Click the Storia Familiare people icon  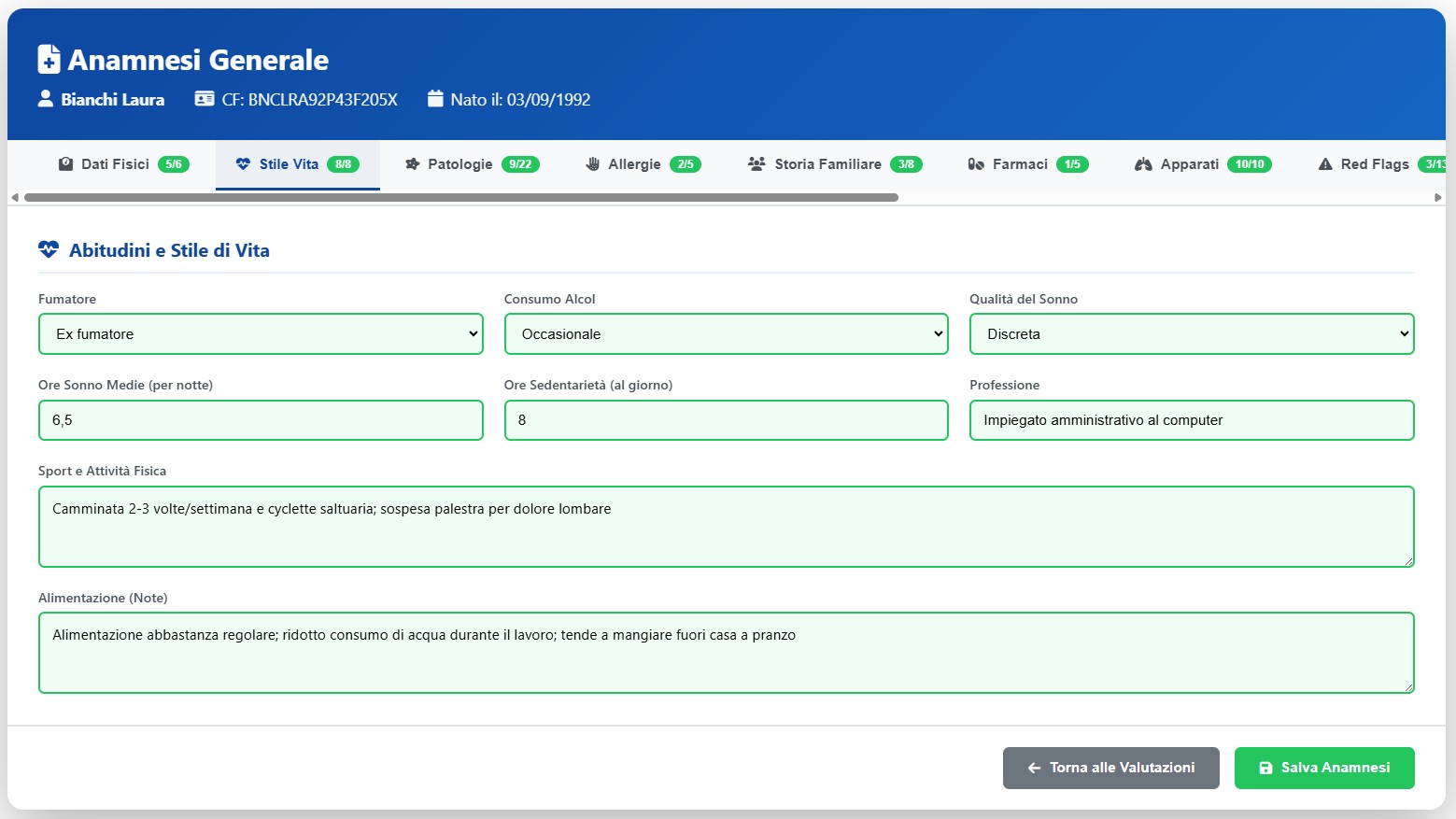756,164
